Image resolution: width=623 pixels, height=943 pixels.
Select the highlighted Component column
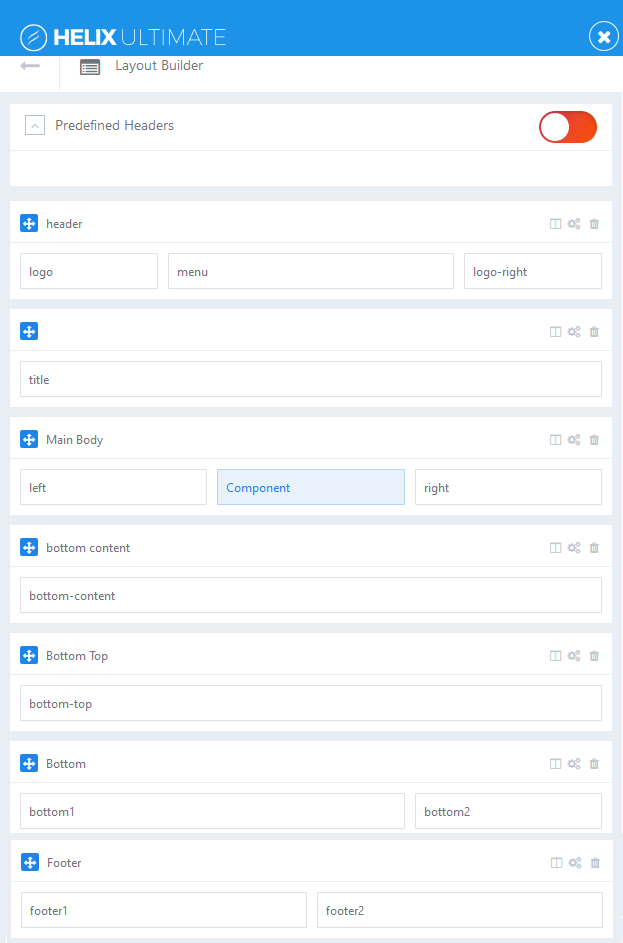click(310, 487)
